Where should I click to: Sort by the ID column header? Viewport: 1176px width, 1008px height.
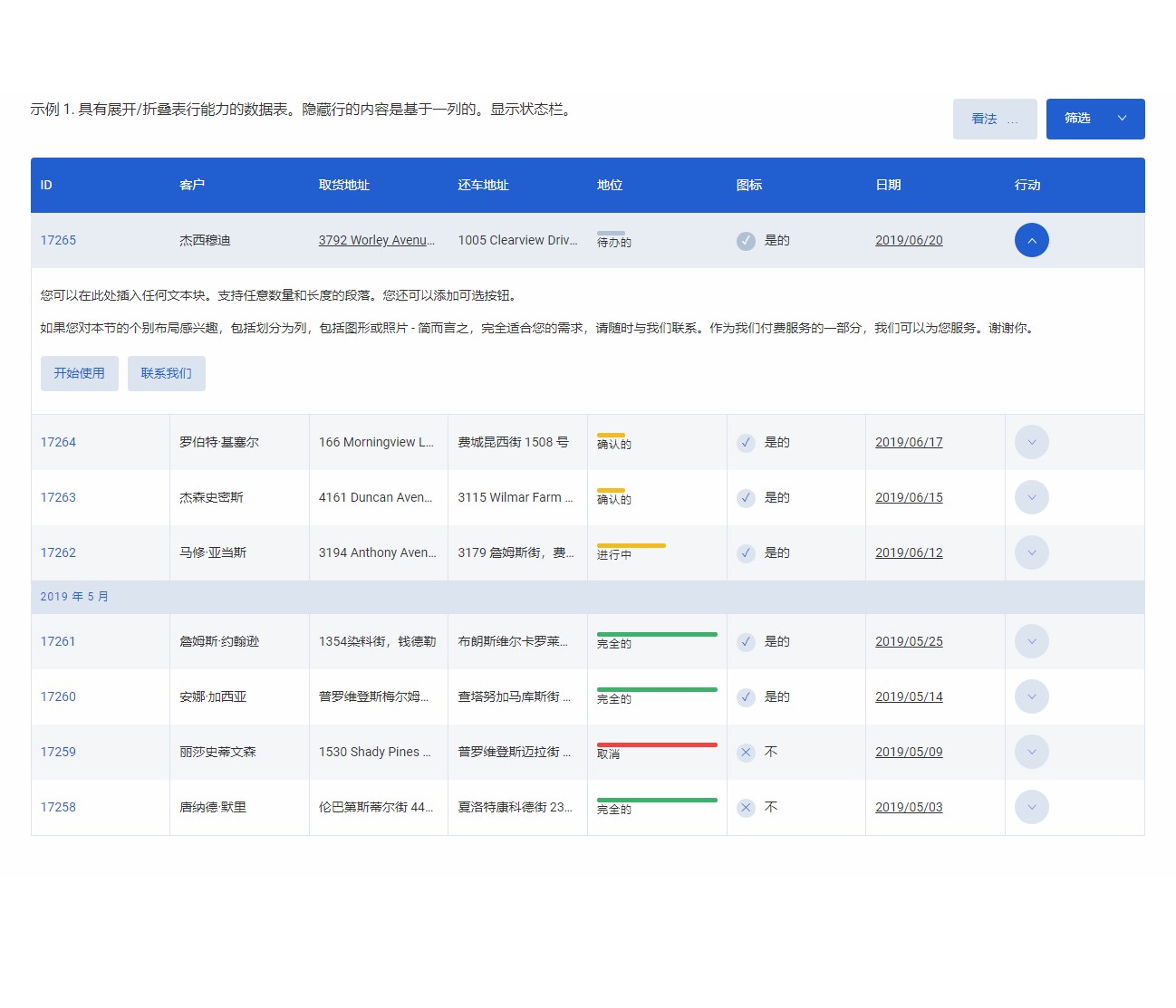coord(46,185)
